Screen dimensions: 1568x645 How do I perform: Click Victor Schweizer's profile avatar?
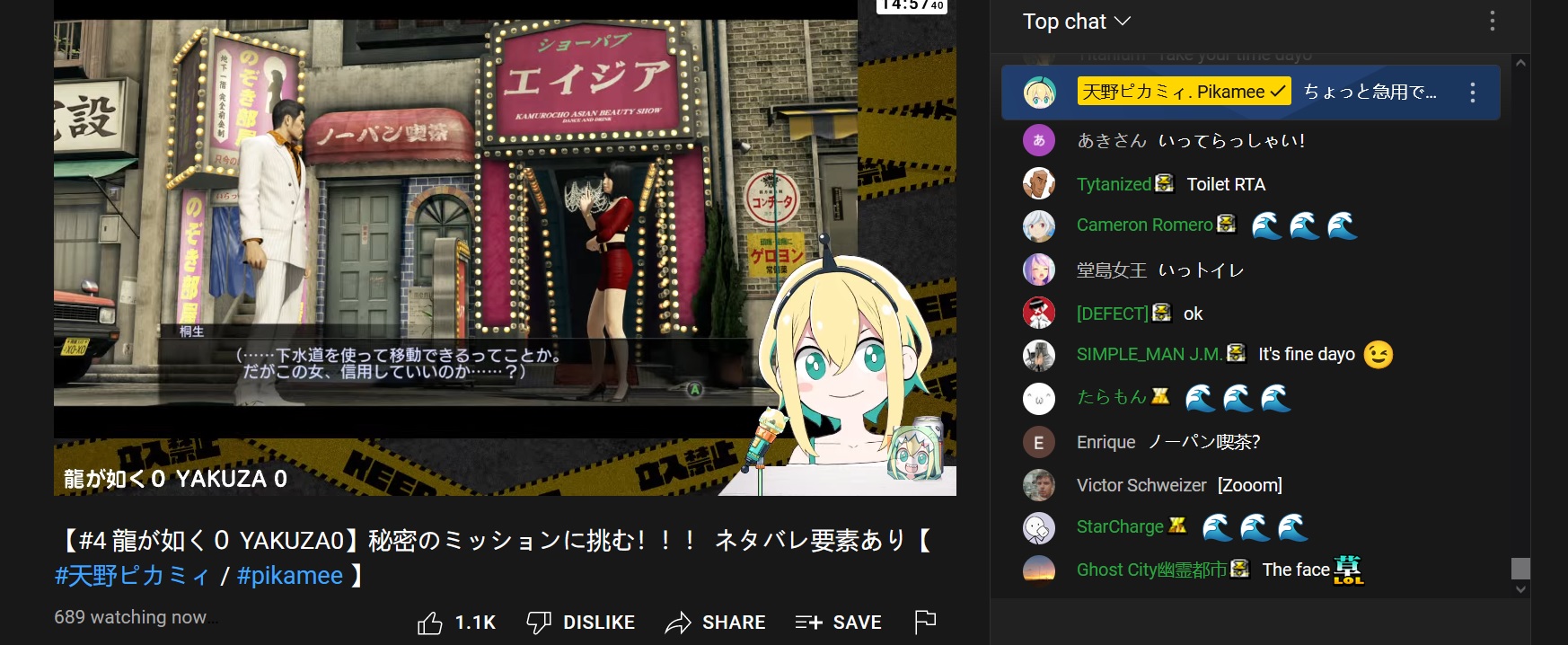click(x=1039, y=485)
